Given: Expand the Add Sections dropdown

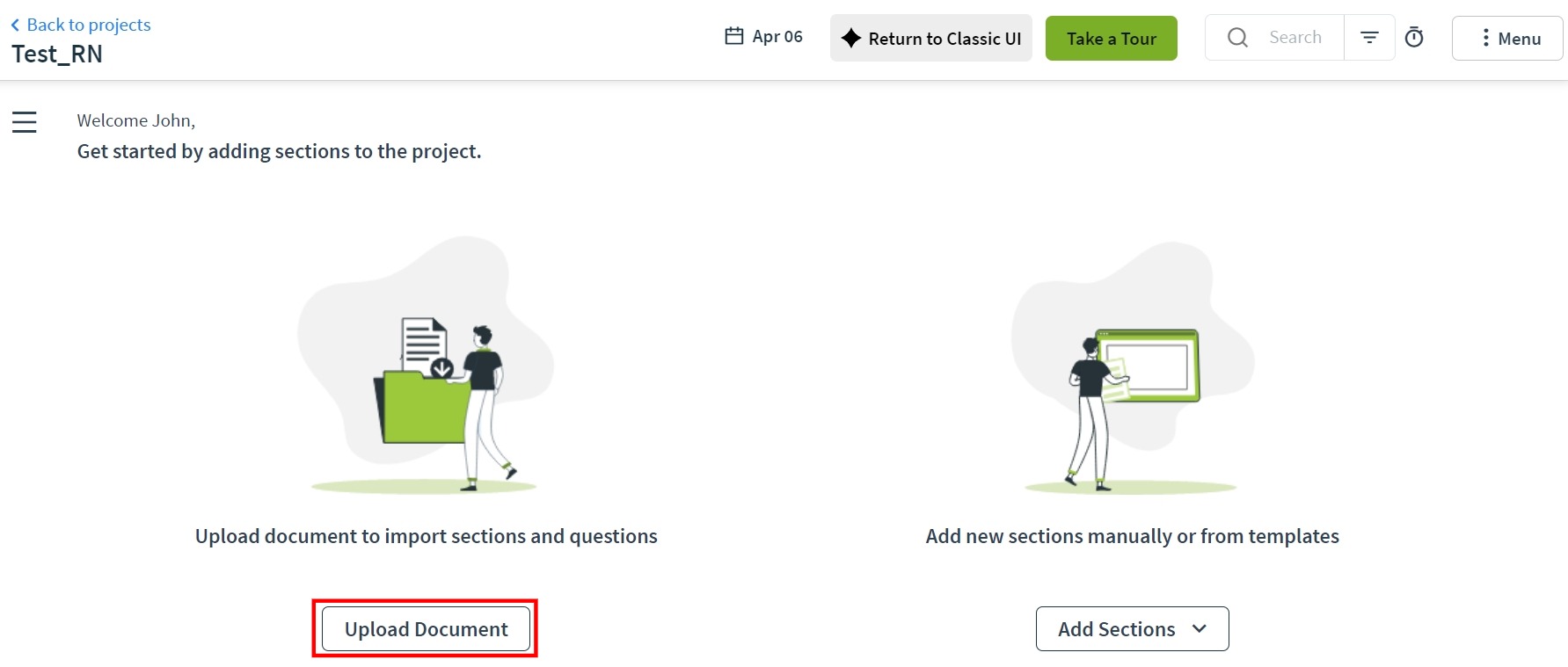Looking at the screenshot, I should coord(1132,629).
